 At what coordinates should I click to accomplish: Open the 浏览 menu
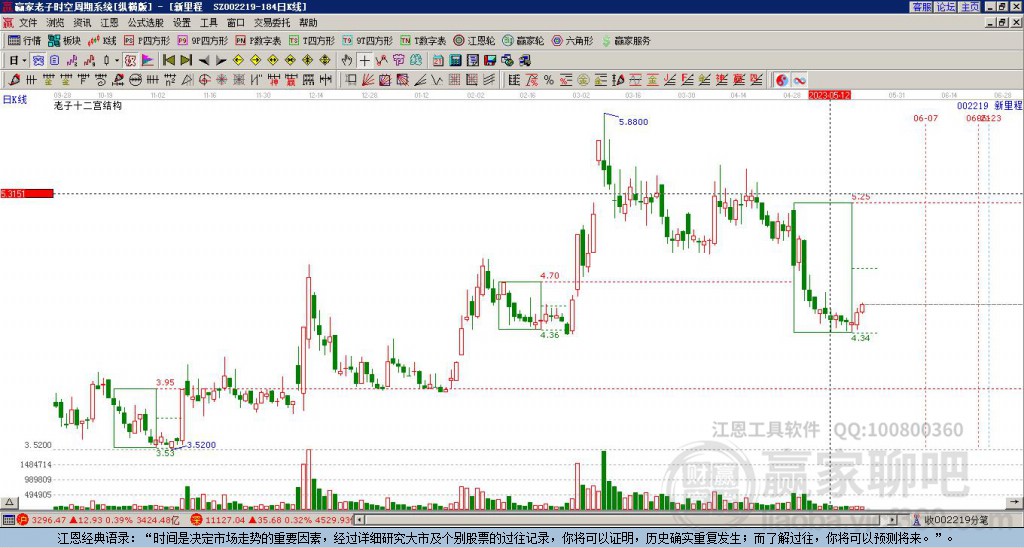tap(56, 23)
